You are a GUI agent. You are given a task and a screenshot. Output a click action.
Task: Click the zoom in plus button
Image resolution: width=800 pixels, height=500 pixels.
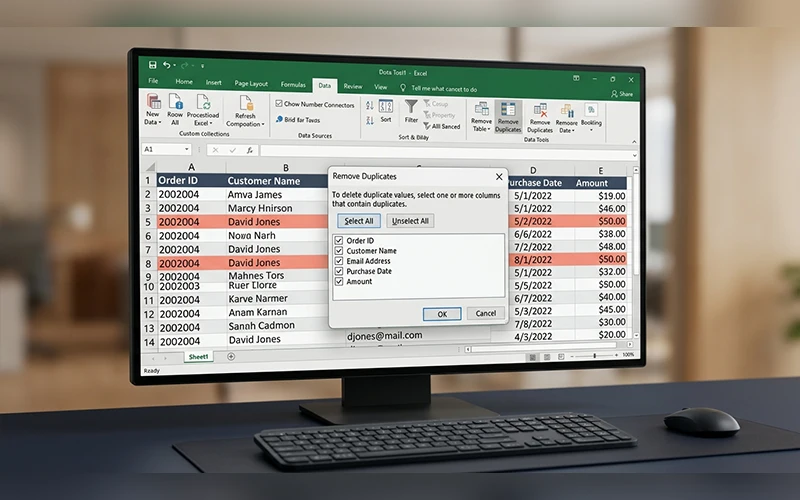point(616,355)
